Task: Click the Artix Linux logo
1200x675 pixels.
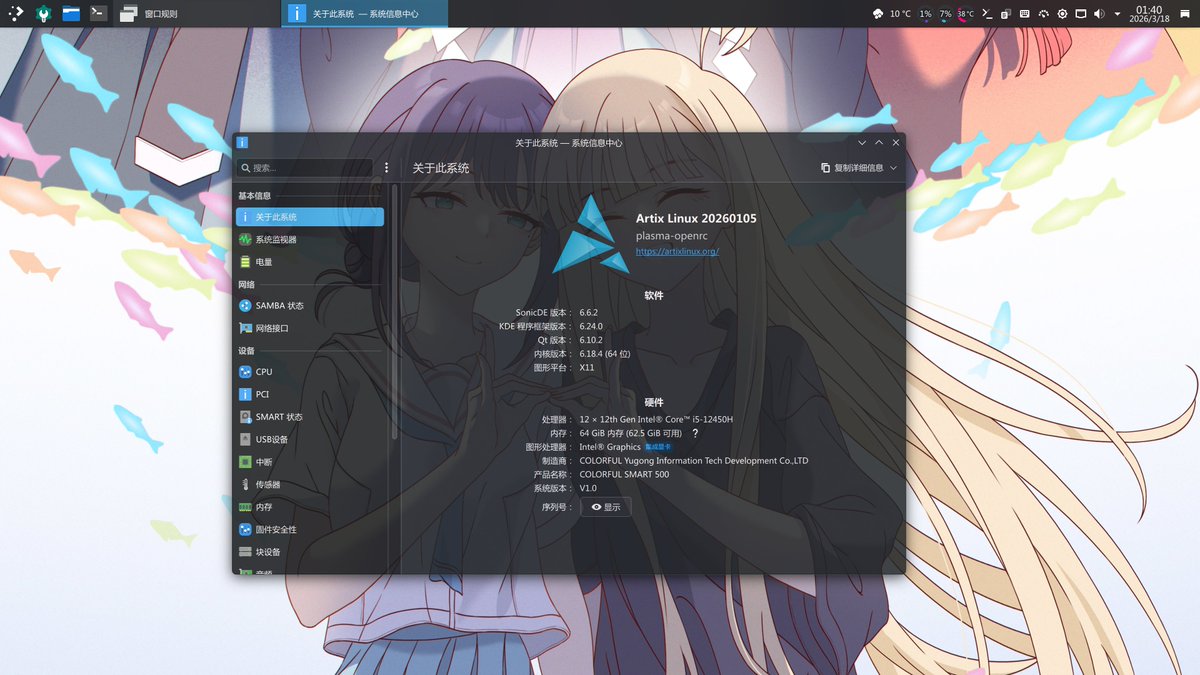Action: click(x=589, y=234)
